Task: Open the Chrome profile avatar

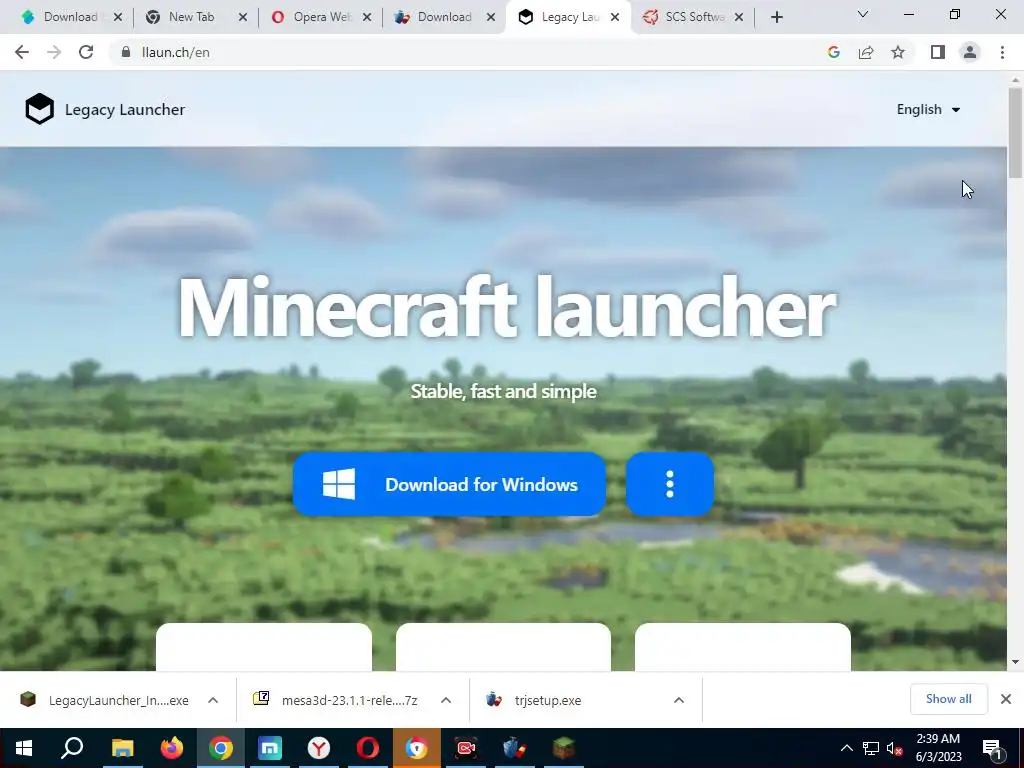Action: (x=970, y=52)
